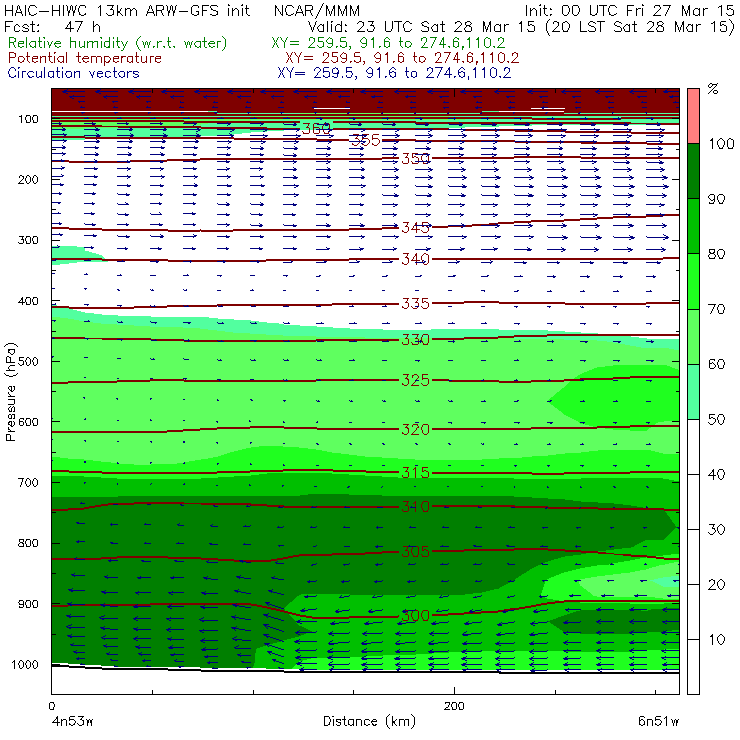
Task: Click the 100 label on the color bar
Action: click(x=721, y=143)
